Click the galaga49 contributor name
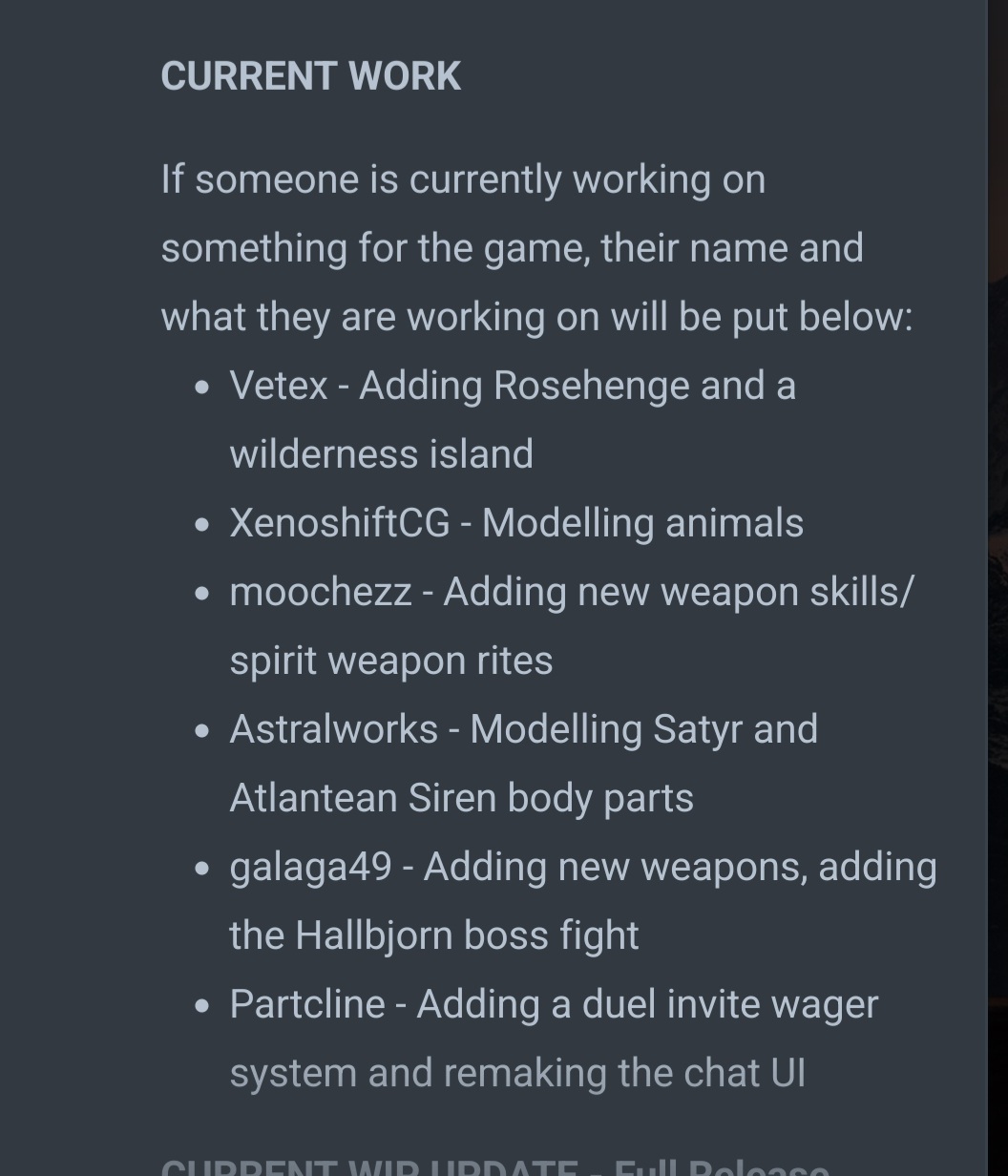 click(x=310, y=867)
